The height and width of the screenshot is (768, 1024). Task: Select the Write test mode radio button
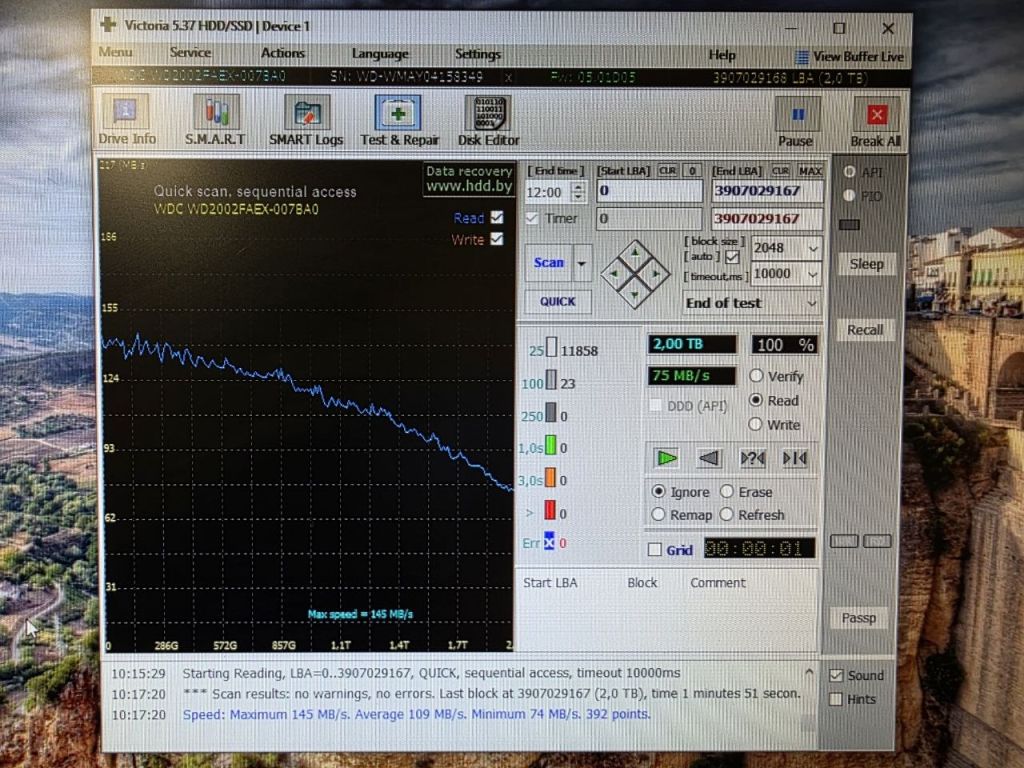pyautogui.click(x=756, y=424)
